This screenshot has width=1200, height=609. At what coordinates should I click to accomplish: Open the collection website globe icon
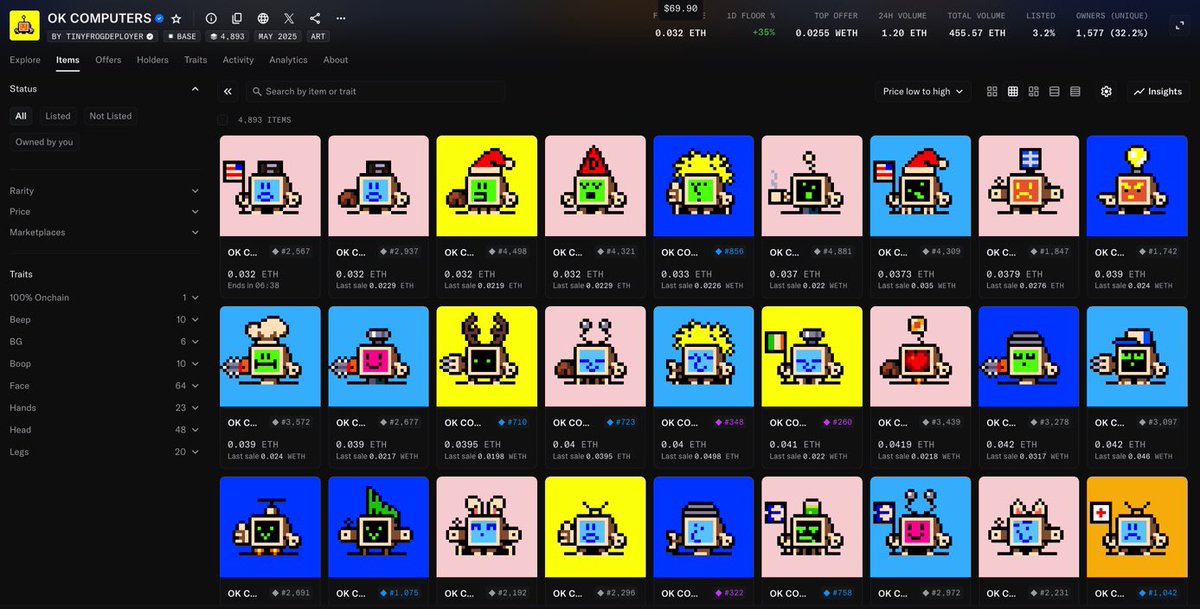coord(263,19)
